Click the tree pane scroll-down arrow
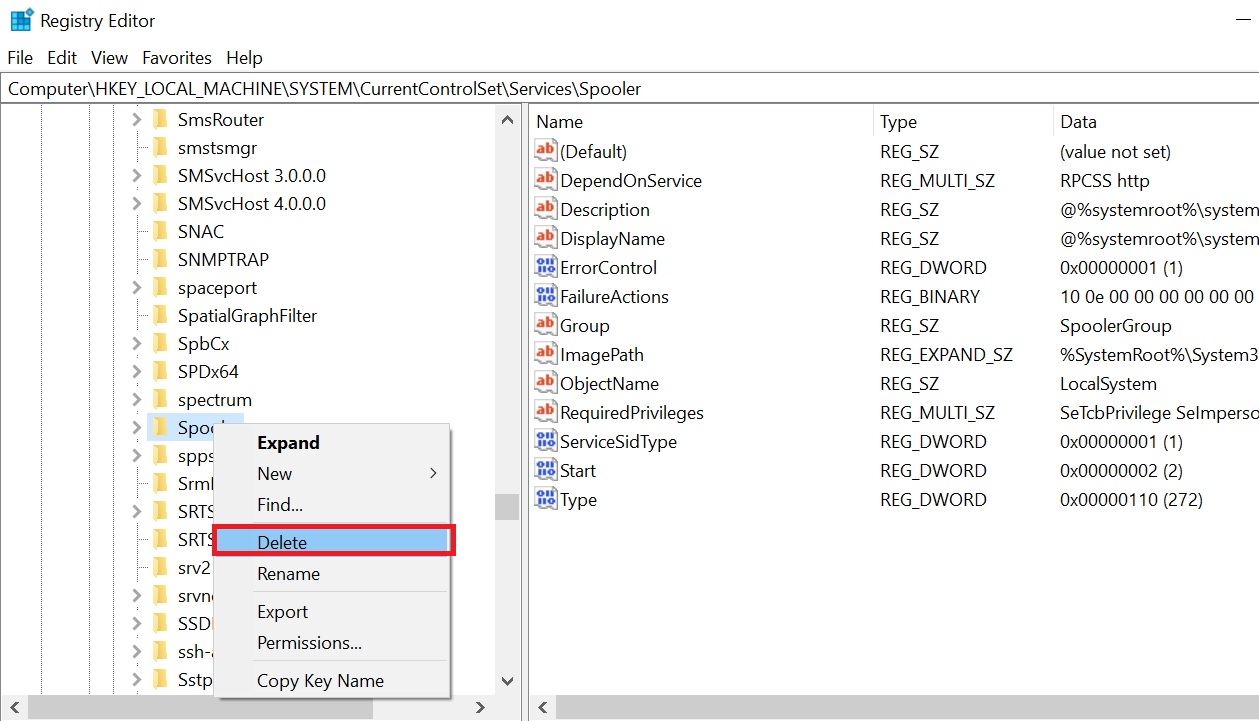 tap(507, 681)
